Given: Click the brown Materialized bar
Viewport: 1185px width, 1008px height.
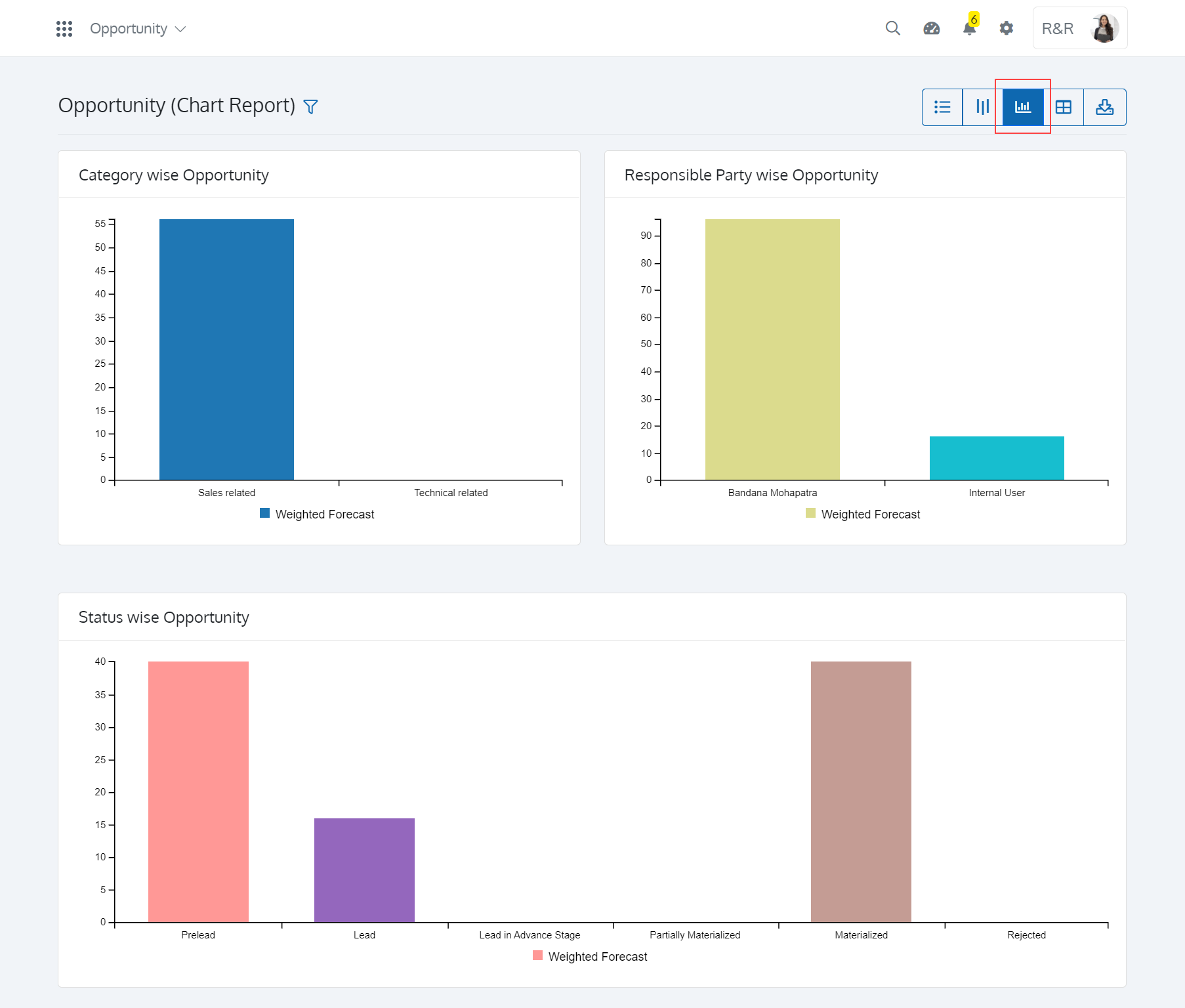Looking at the screenshot, I should click(x=861, y=791).
